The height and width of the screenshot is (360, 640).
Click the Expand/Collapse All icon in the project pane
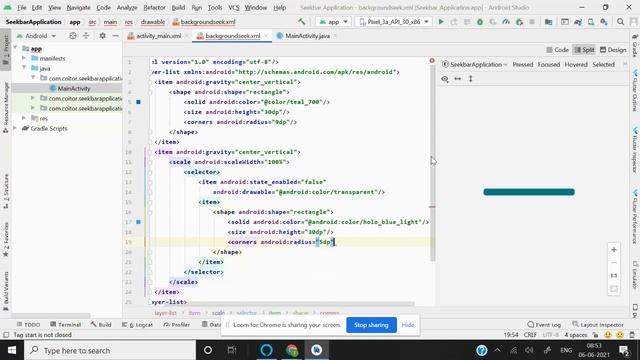(x=86, y=36)
